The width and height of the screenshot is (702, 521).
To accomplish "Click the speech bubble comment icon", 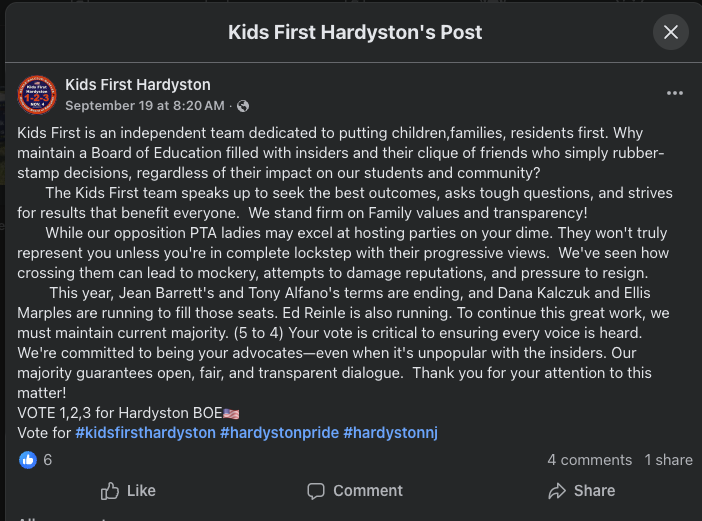I will 316,490.
